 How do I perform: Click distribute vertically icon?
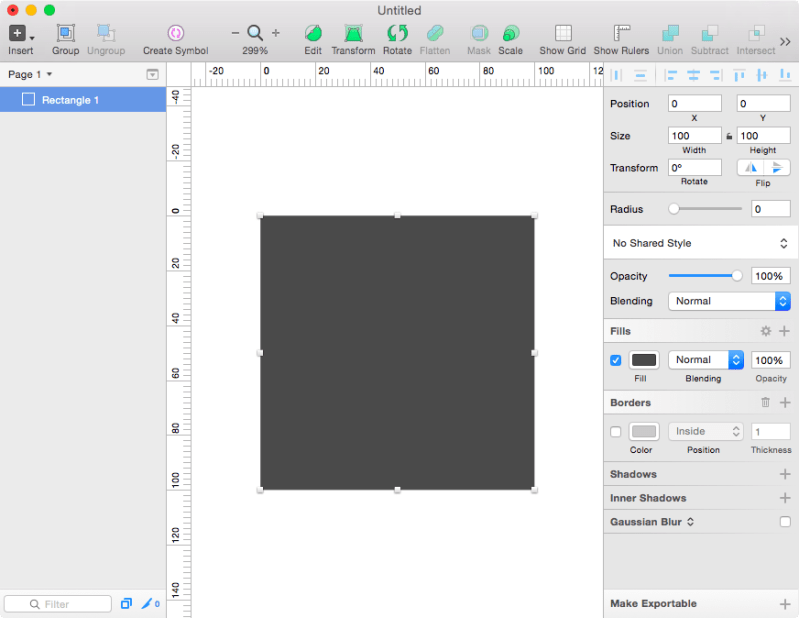[x=640, y=75]
